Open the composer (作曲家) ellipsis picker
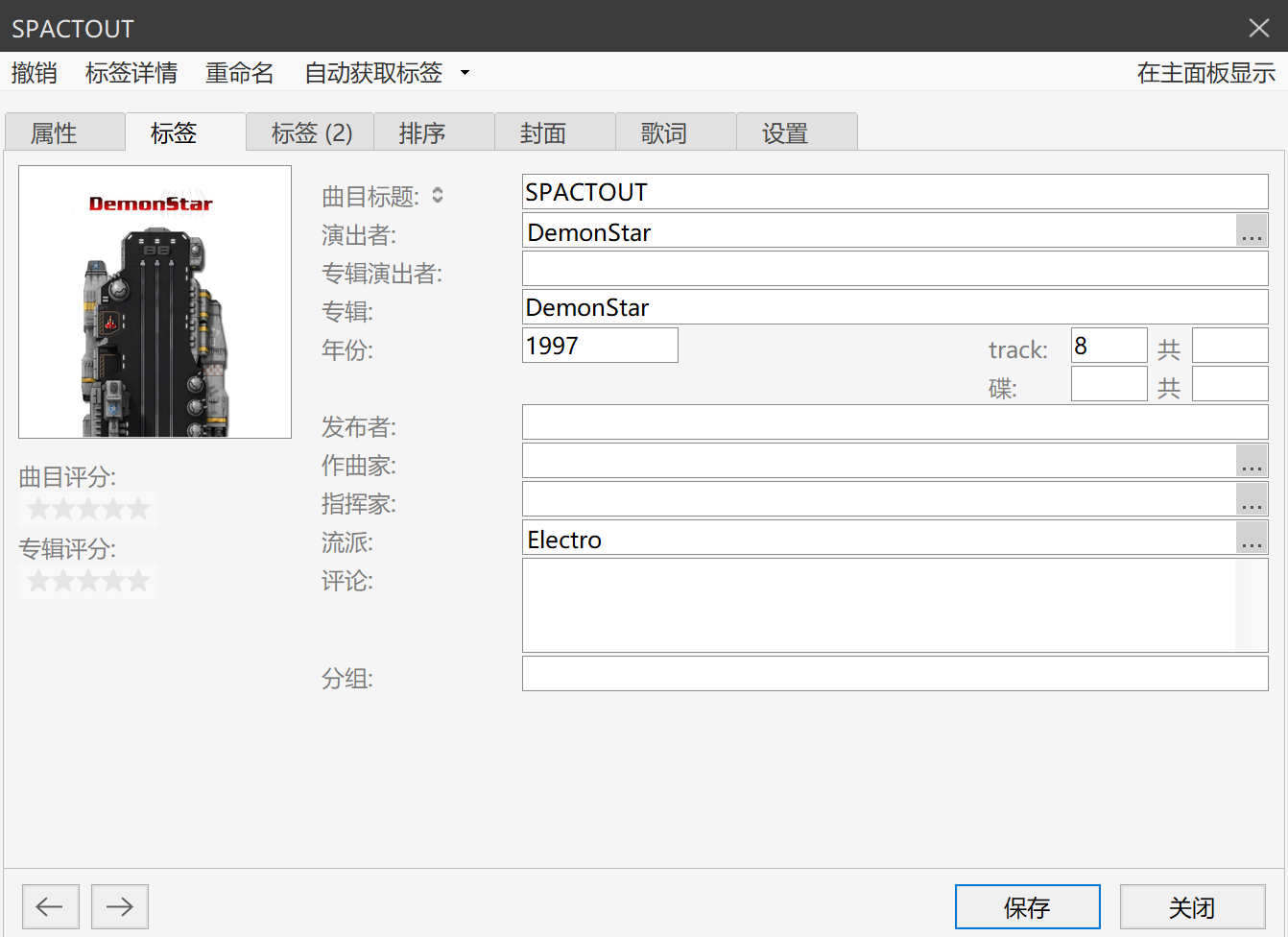This screenshot has height=937, width=1288. (1251, 462)
